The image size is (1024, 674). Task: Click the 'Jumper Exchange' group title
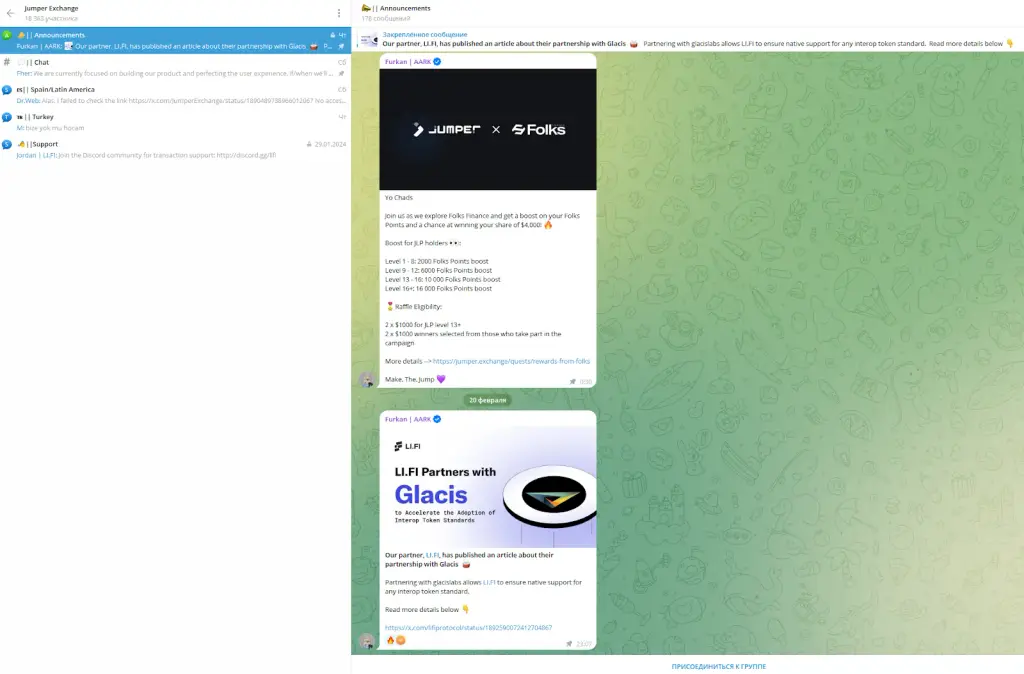click(51, 8)
